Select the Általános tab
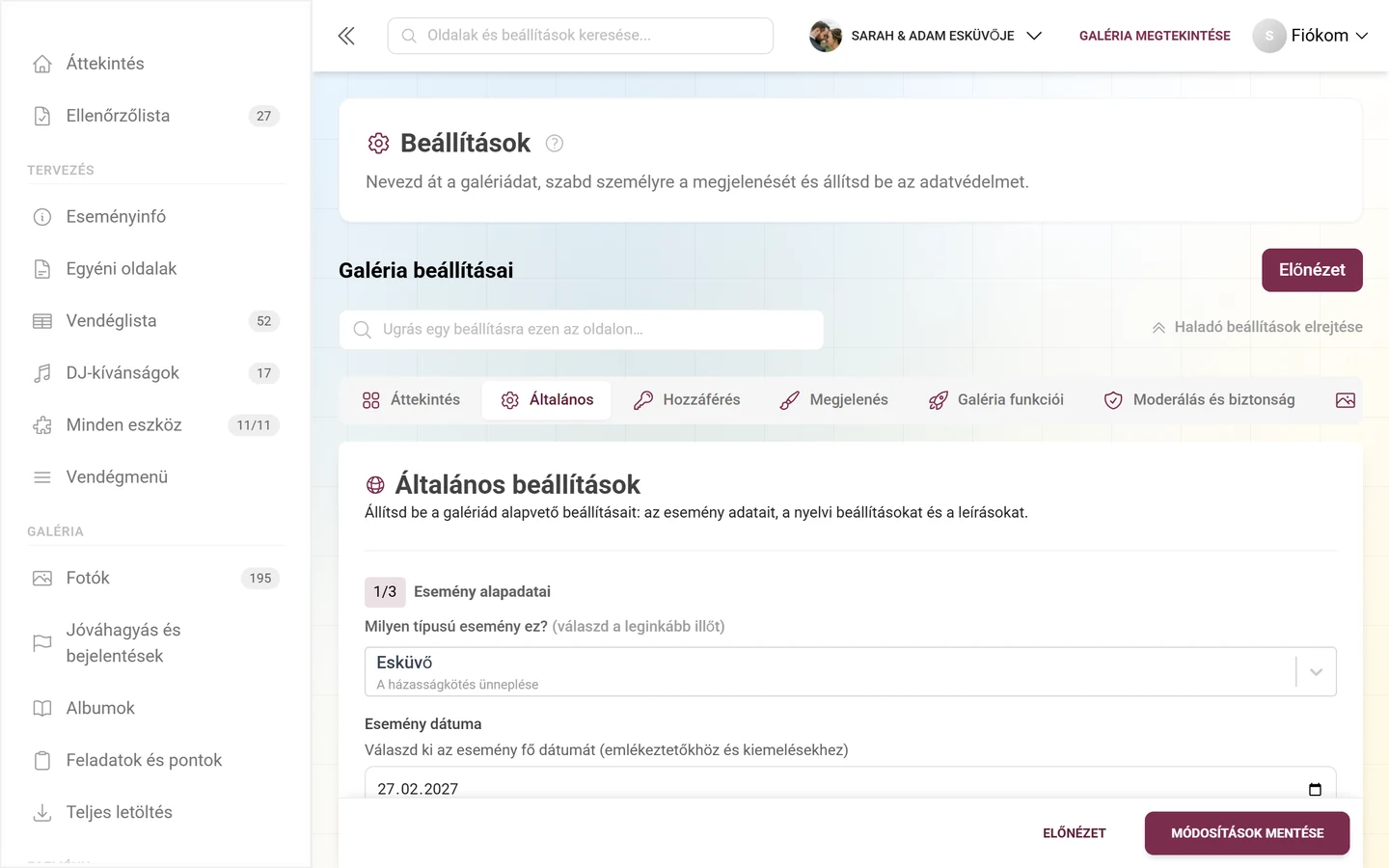 tap(547, 400)
